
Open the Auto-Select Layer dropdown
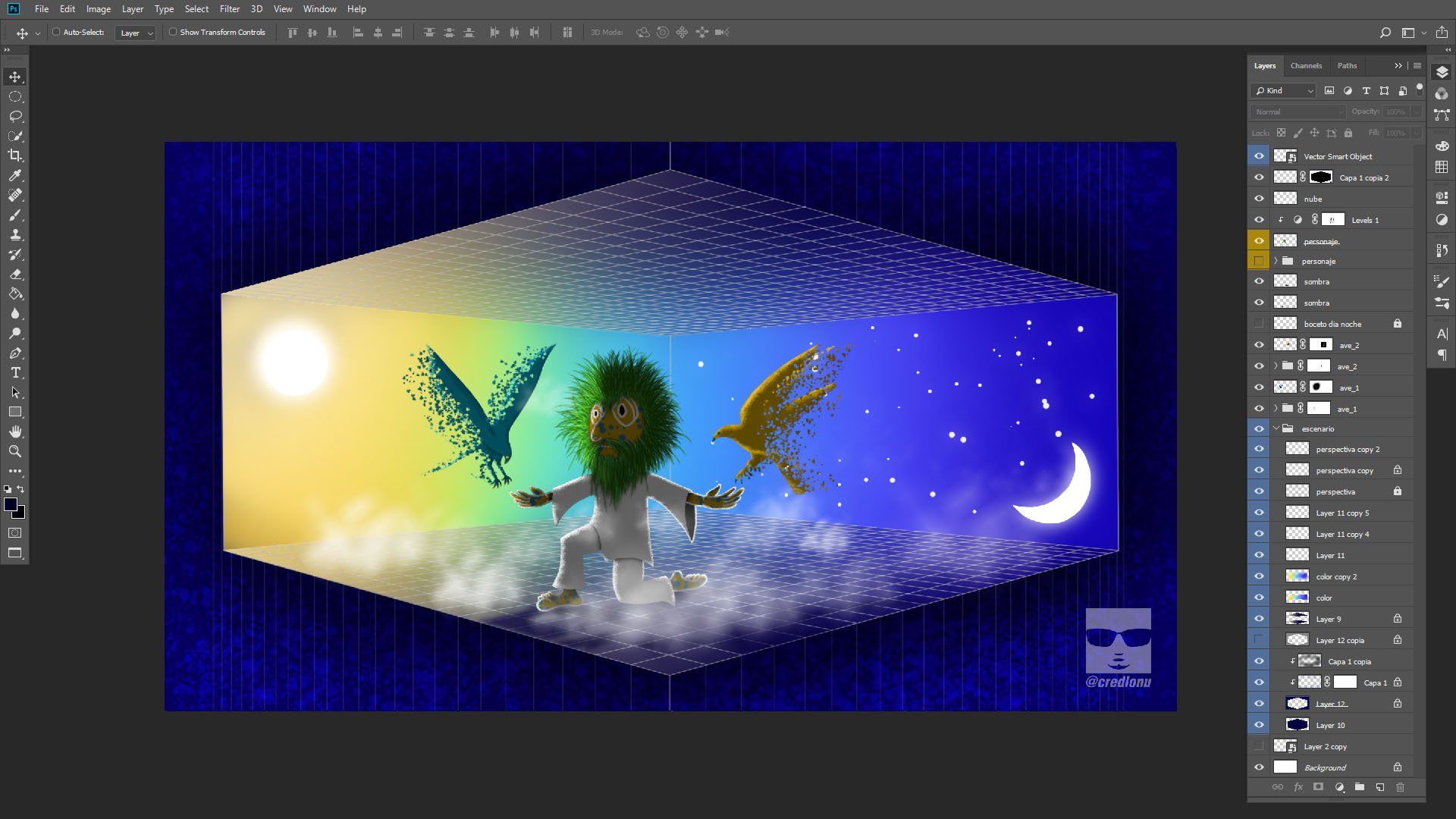click(136, 33)
